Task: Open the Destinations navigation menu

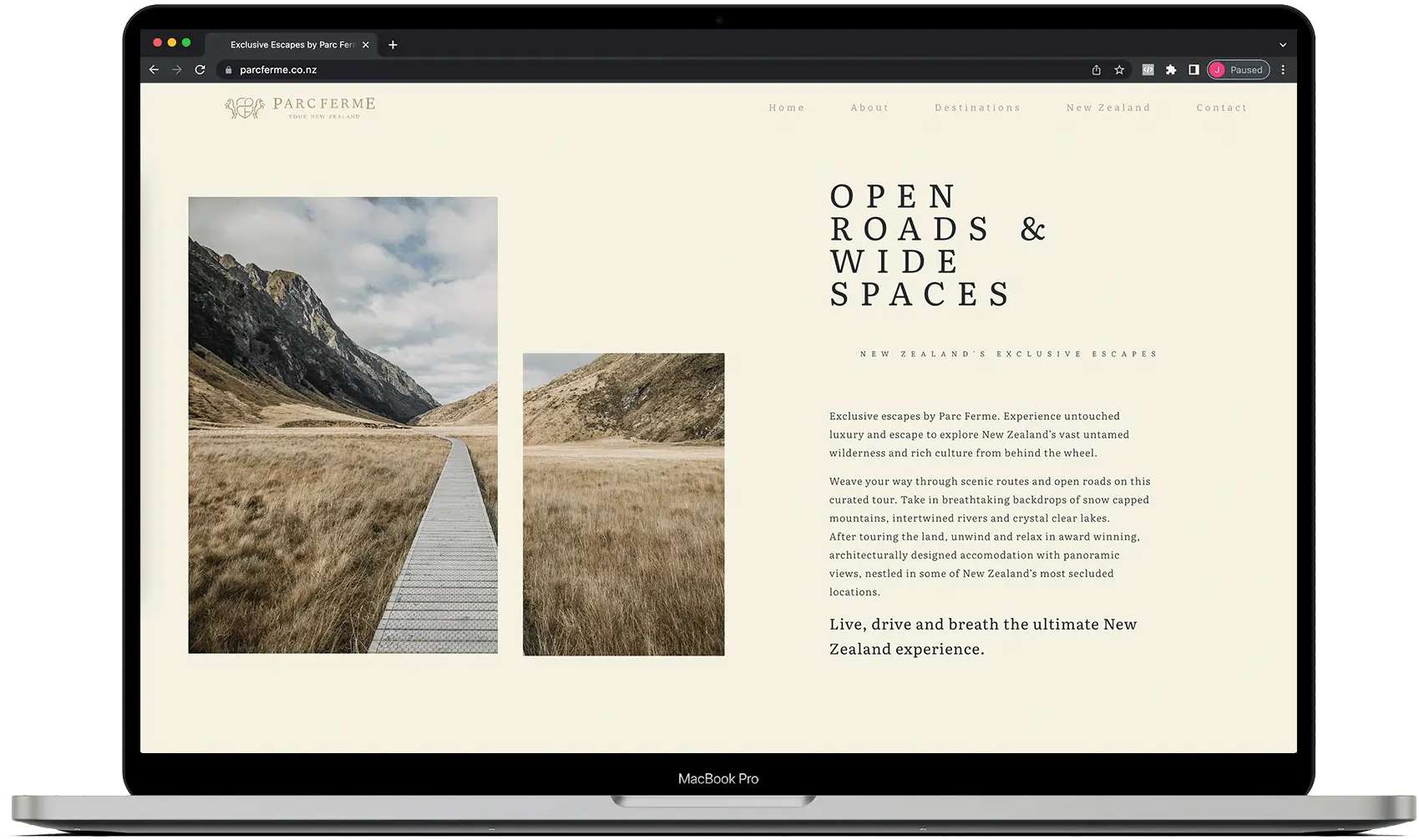Action: pos(977,107)
